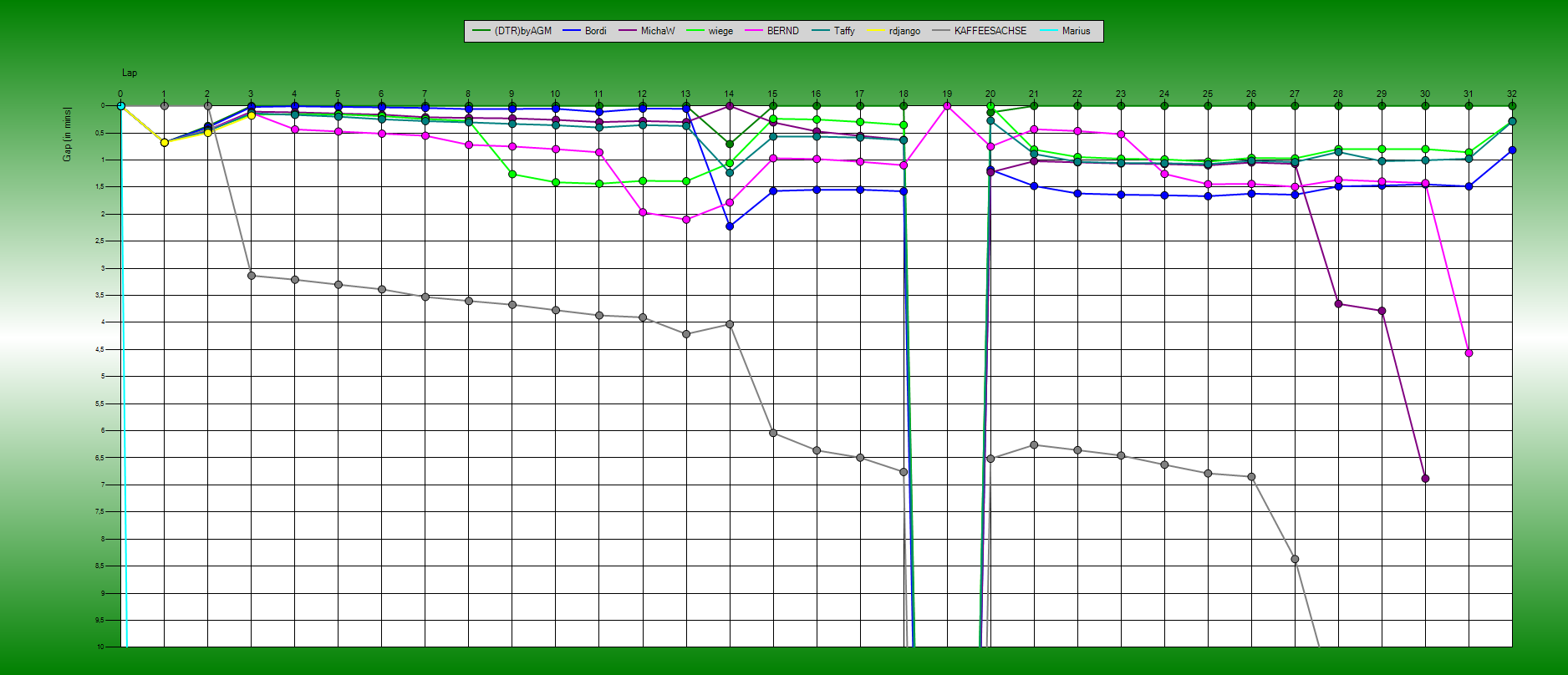The width and height of the screenshot is (1568, 675).
Task: Click KAFFEESACHSE gray marker at lap 21
Action: coord(1034,445)
